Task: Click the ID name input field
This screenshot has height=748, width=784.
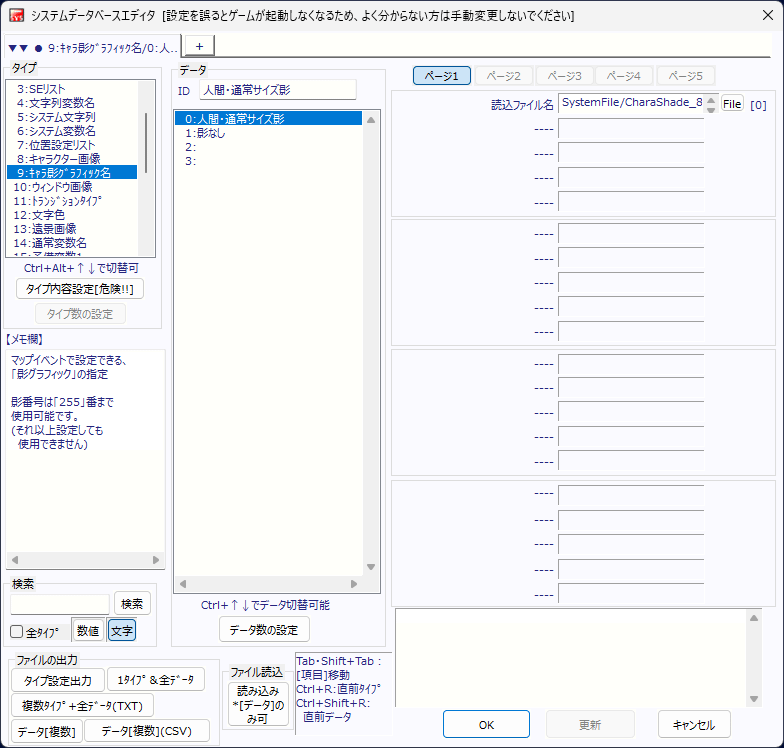Action: click(277, 90)
